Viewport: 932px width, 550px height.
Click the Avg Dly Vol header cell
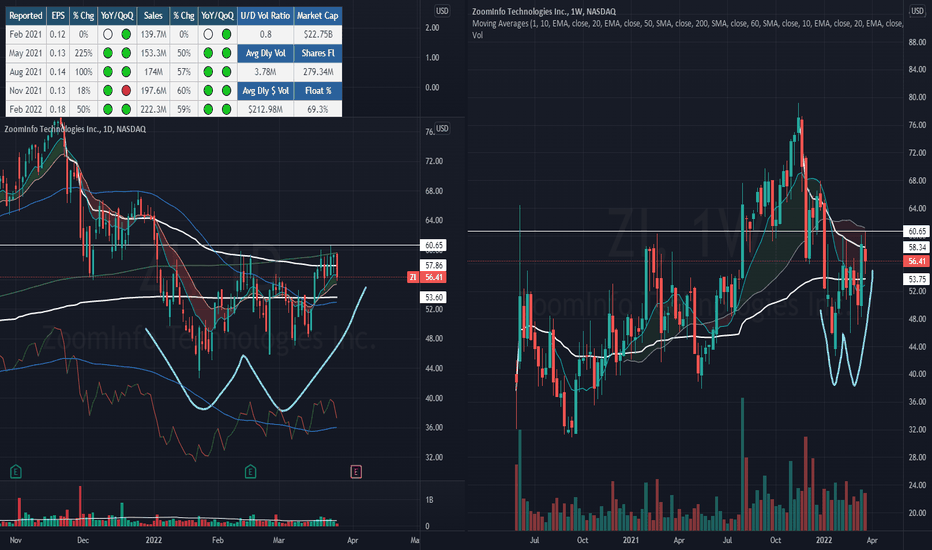click(265, 53)
